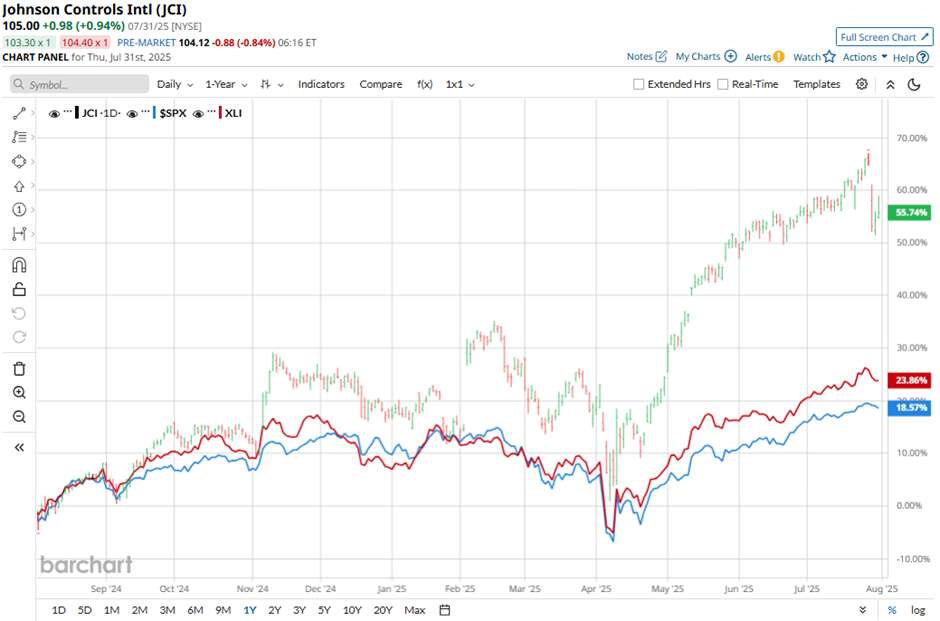Open chart Templates
Screen dimensions: 940x621
pyautogui.click(x=817, y=85)
